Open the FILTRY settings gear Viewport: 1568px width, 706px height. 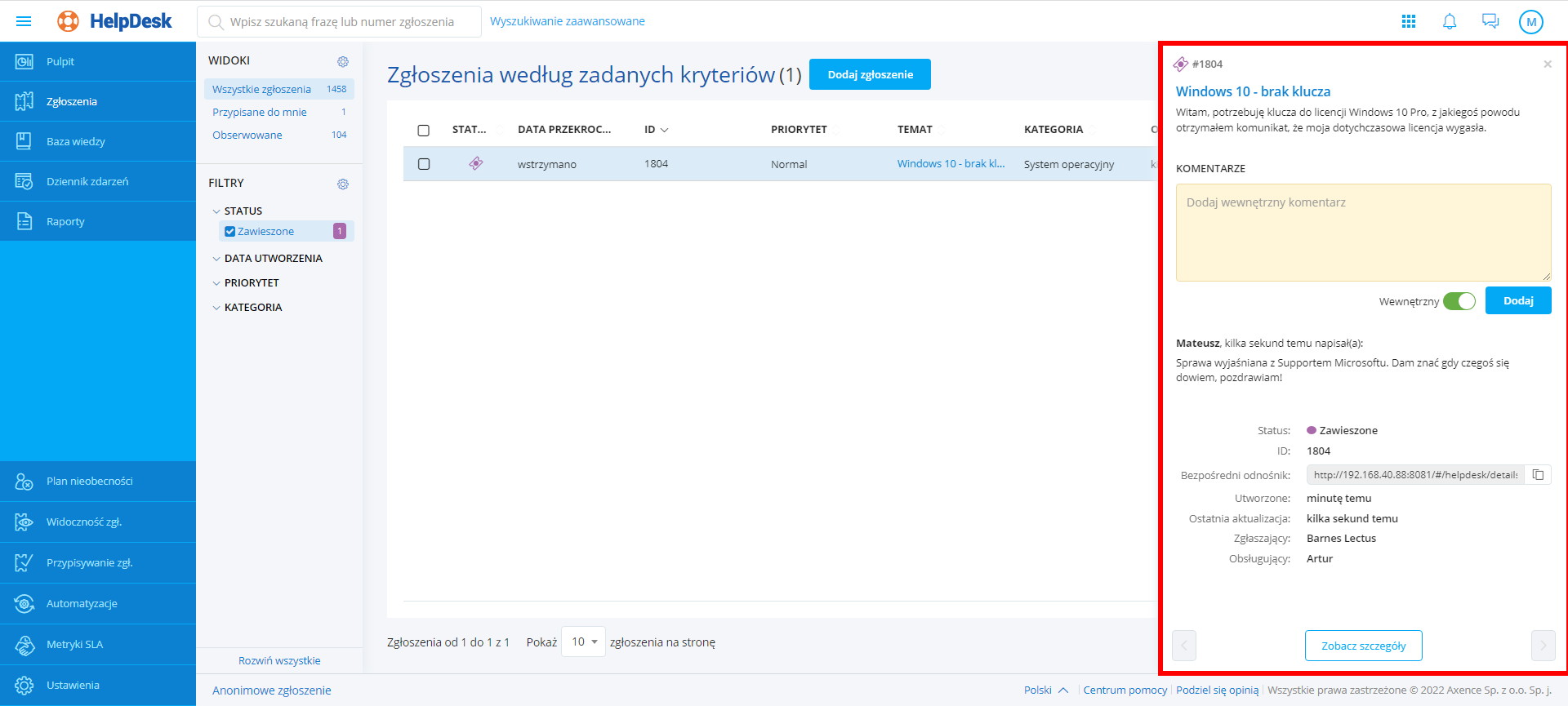point(343,184)
